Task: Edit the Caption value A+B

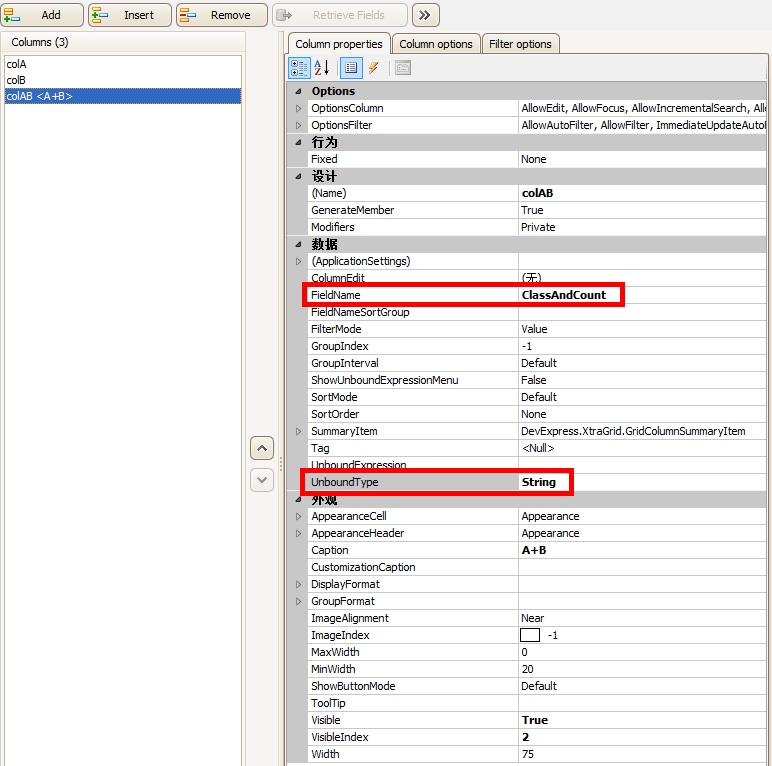Action: pyautogui.click(x=534, y=550)
